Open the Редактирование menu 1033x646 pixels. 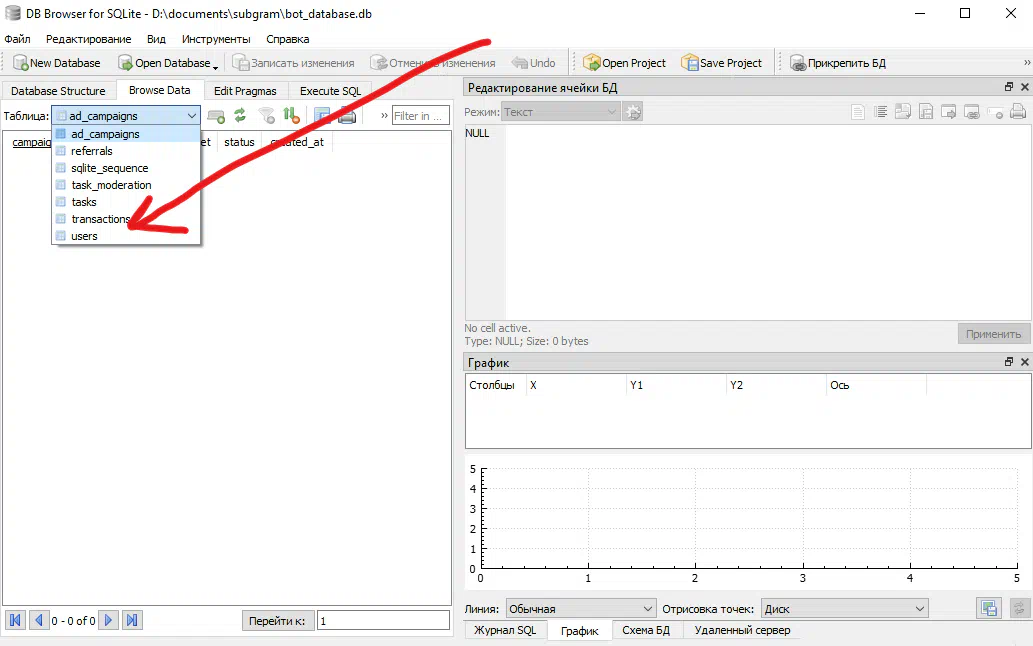tap(88, 39)
